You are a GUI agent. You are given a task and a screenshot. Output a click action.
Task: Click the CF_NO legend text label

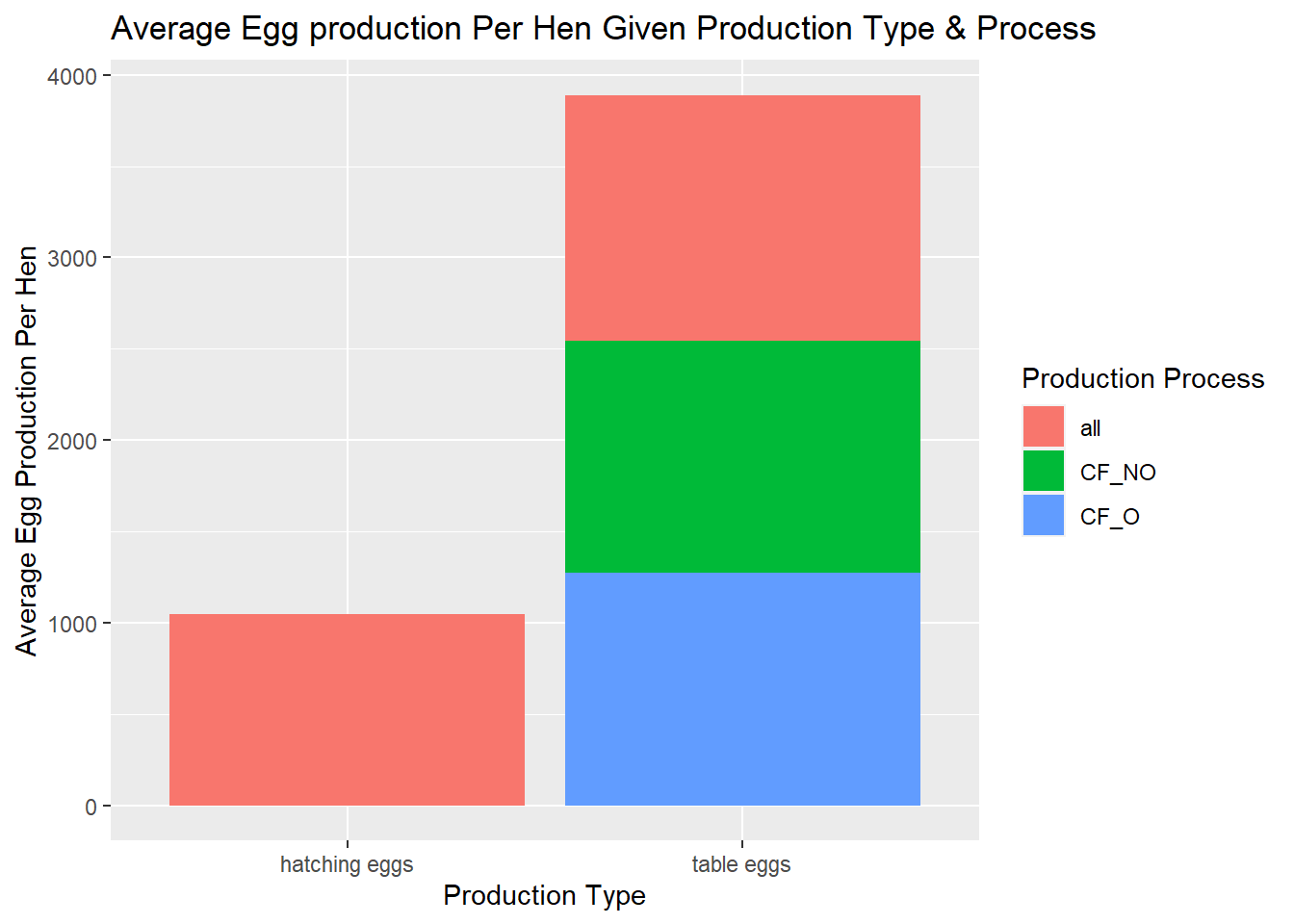1118,473
